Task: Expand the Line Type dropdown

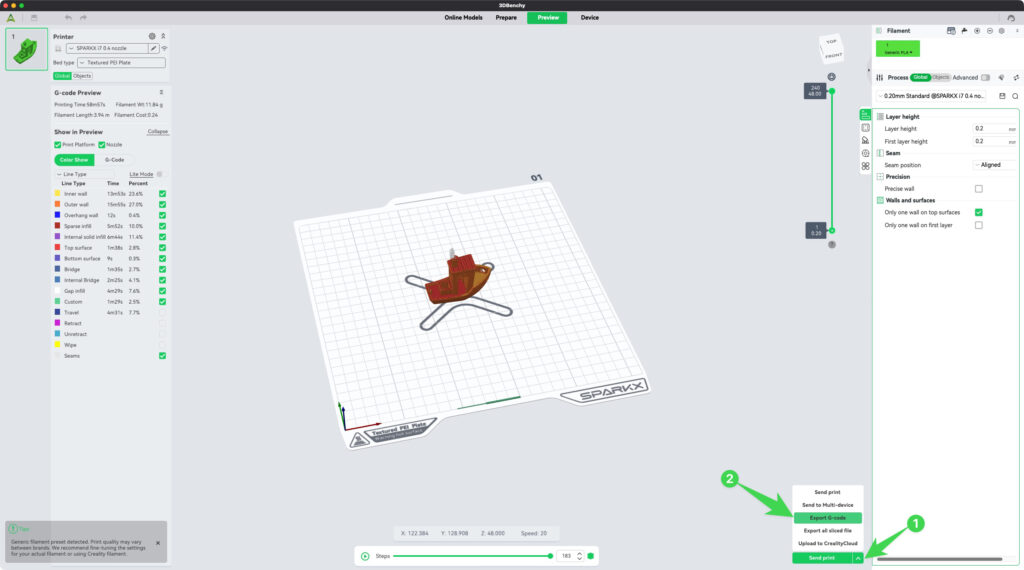Action: (x=84, y=174)
